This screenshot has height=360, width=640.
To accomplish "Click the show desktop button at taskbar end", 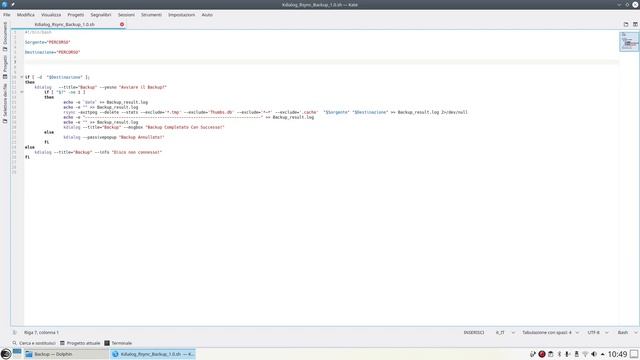I will [x=634, y=354].
